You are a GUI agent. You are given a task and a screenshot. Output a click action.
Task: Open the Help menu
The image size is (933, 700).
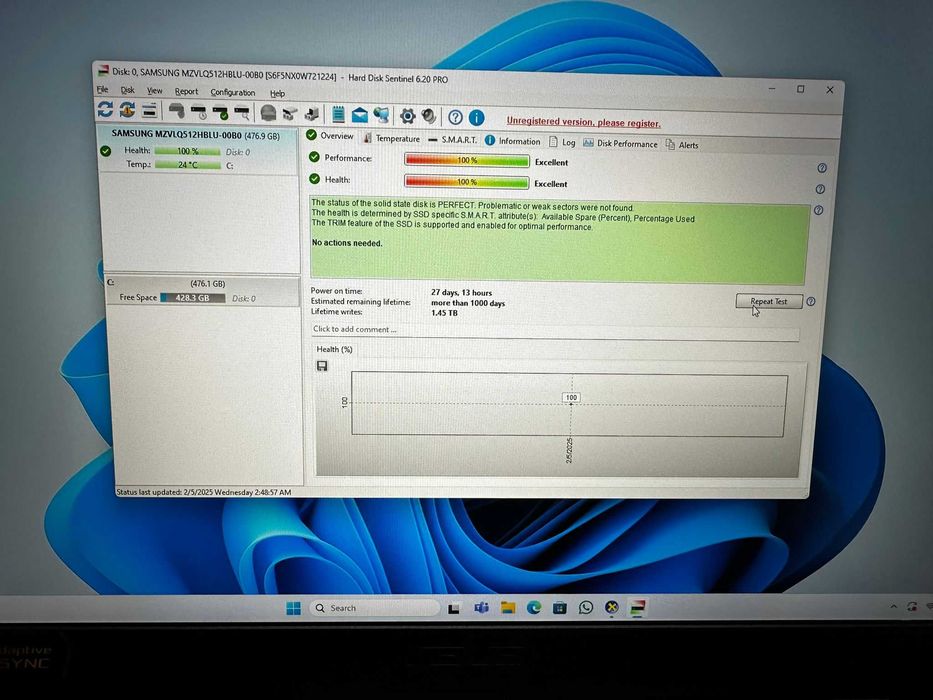pos(277,93)
